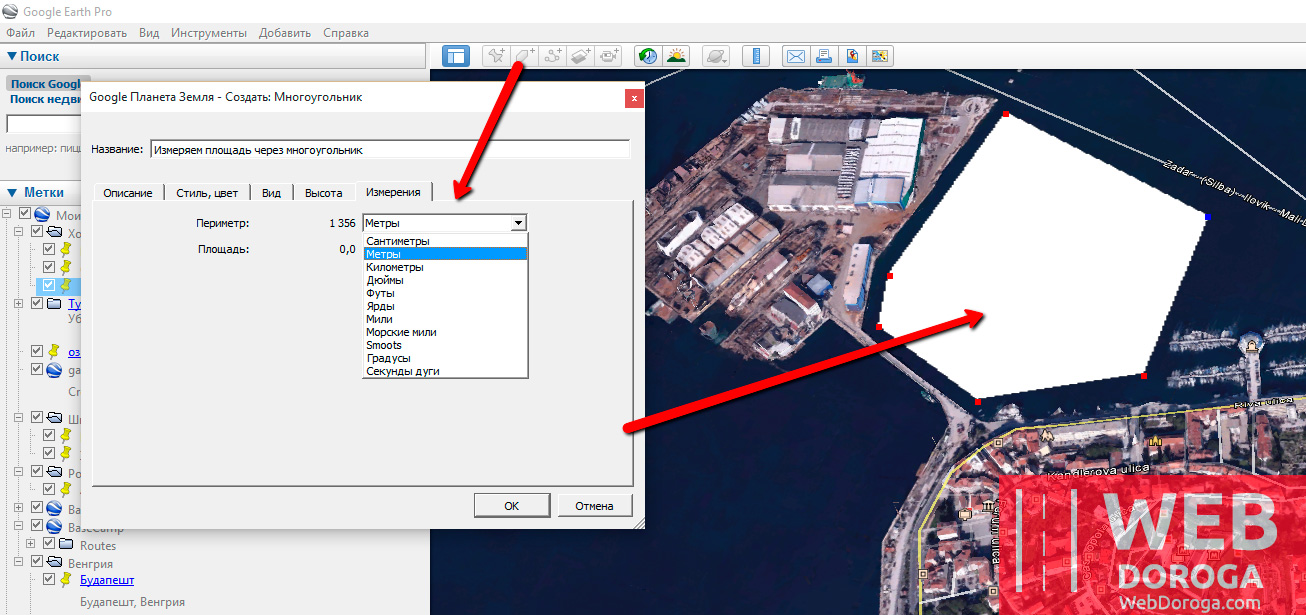Image resolution: width=1306 pixels, height=615 pixels.
Task: Collapse the Поиск panel triangle
Action: (x=11, y=57)
